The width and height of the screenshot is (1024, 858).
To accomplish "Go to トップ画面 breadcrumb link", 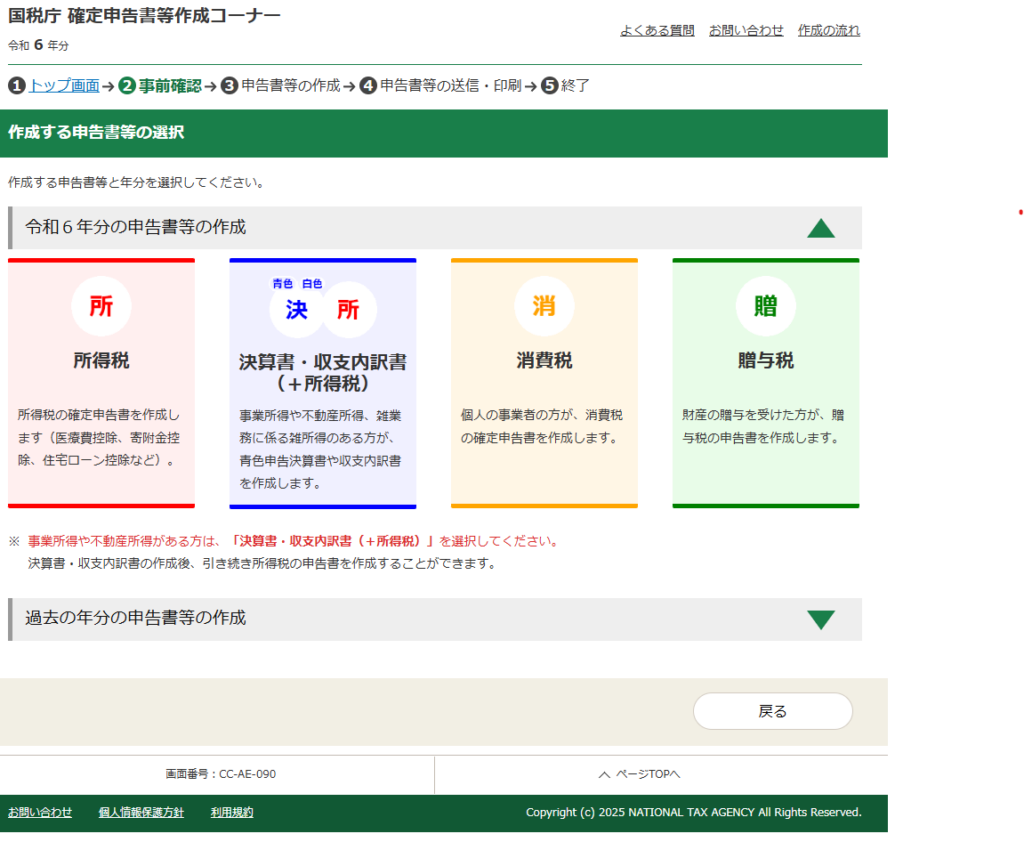I will [x=64, y=86].
